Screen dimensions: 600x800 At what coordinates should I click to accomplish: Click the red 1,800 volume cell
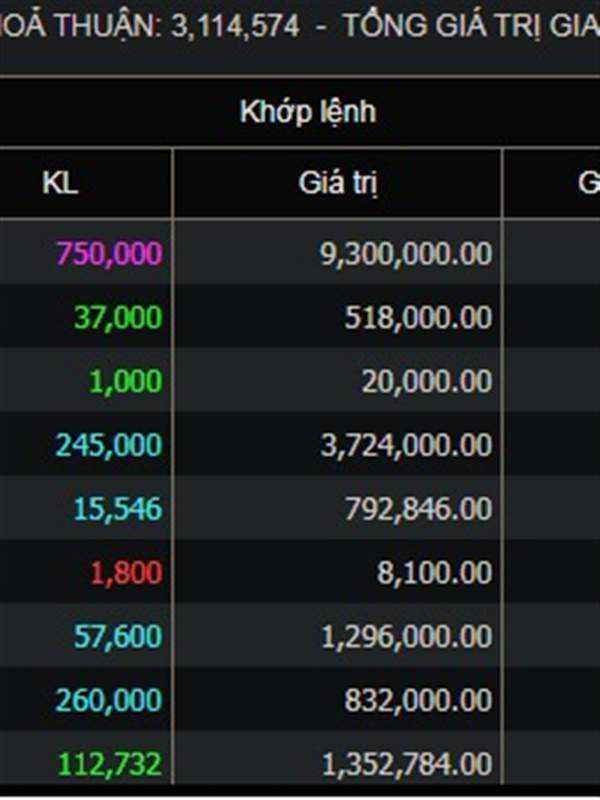click(85, 571)
